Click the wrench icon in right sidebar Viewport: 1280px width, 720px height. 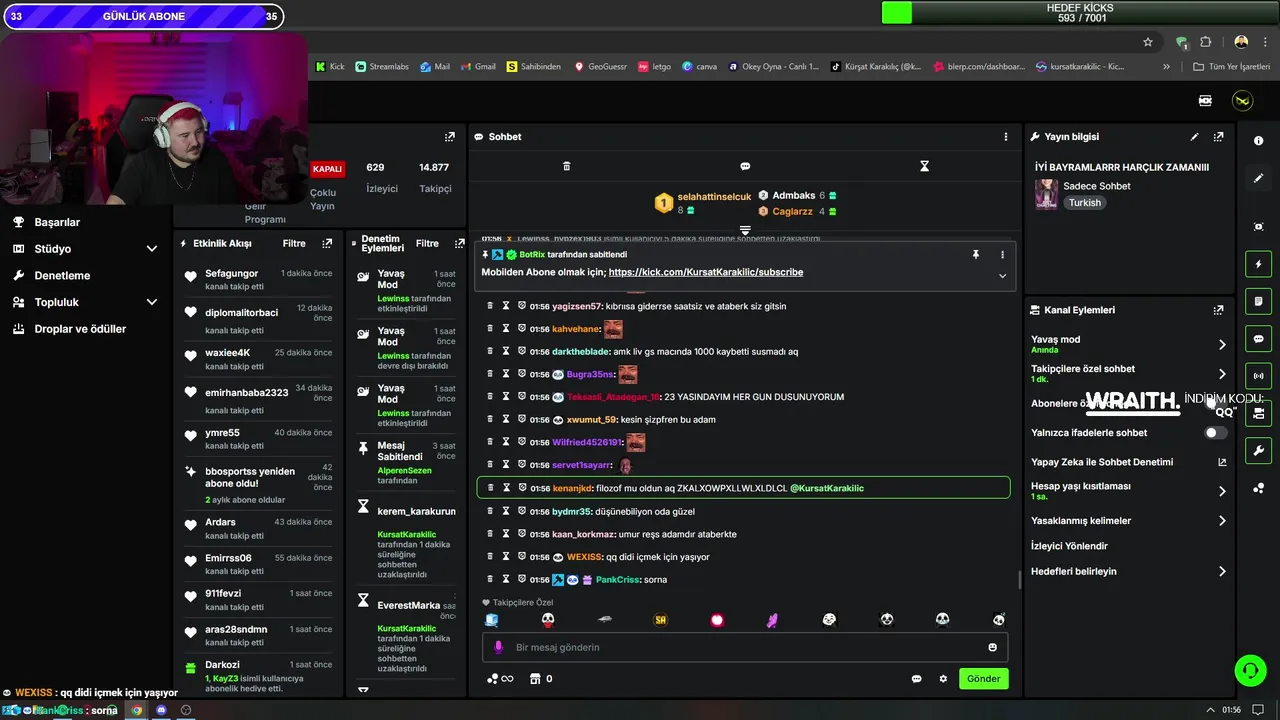pos(1258,450)
